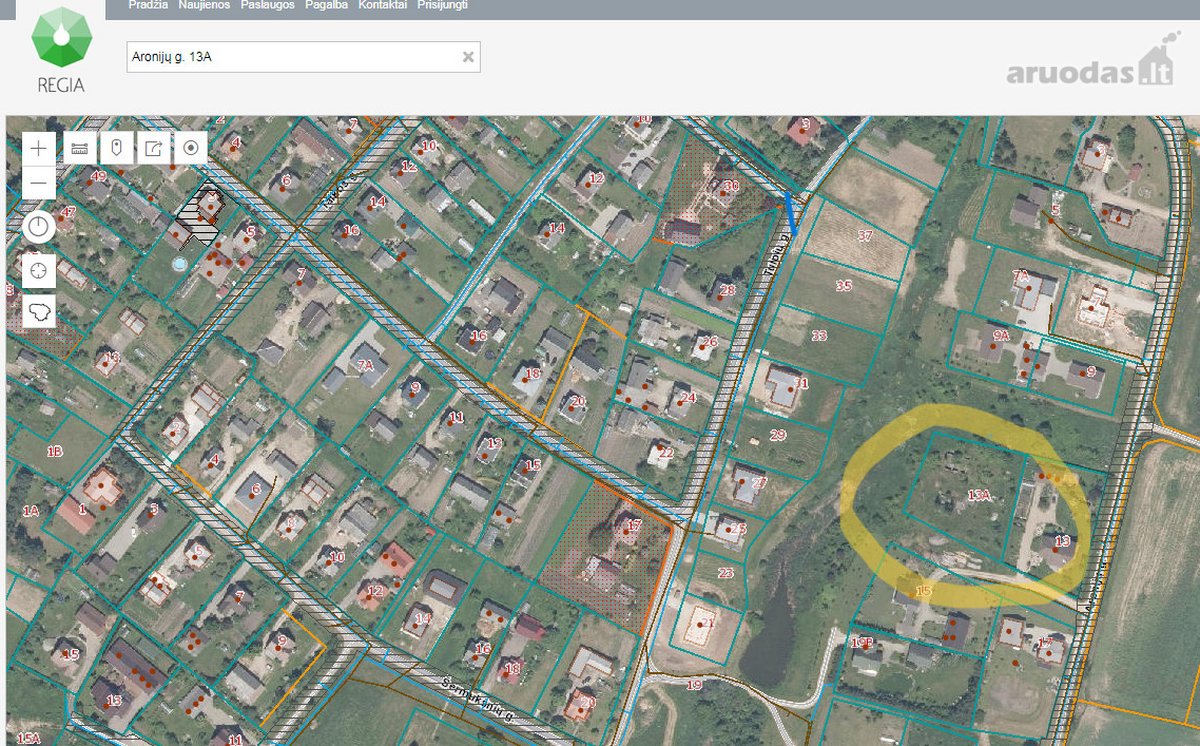Image resolution: width=1200 pixels, height=746 pixels.
Task: Open the share/export map tool
Action: [x=154, y=149]
